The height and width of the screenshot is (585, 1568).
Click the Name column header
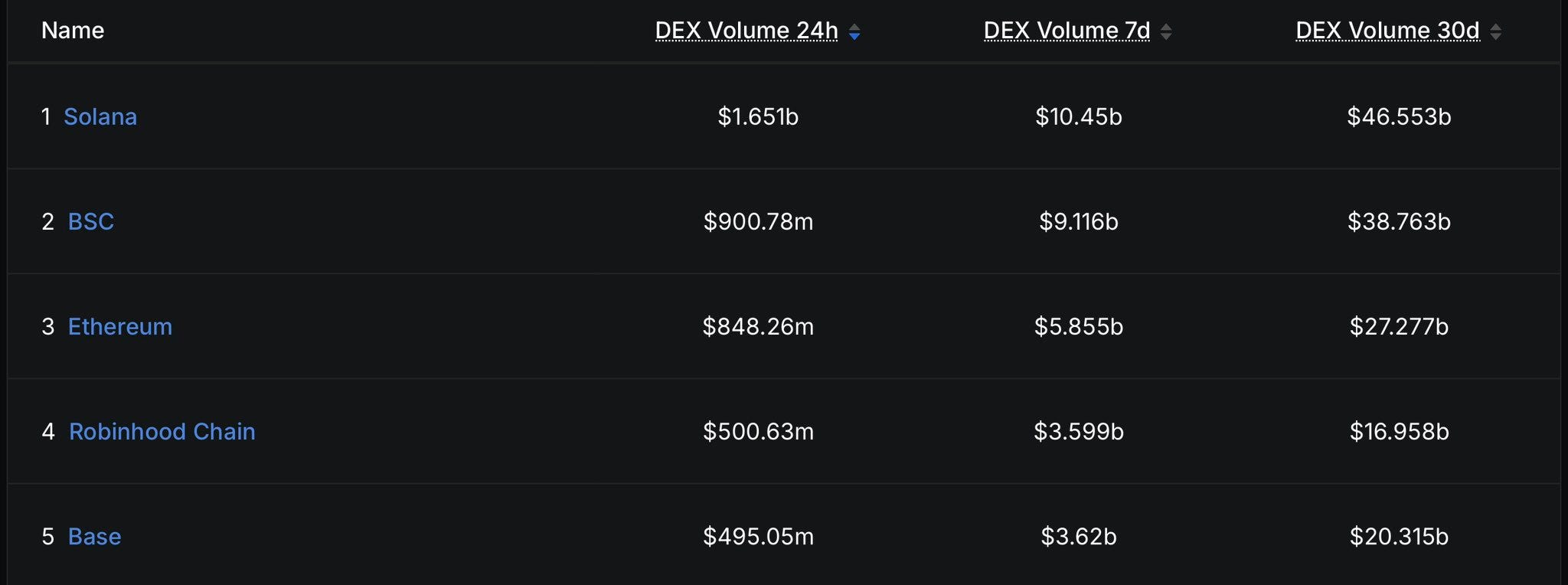coord(73,31)
